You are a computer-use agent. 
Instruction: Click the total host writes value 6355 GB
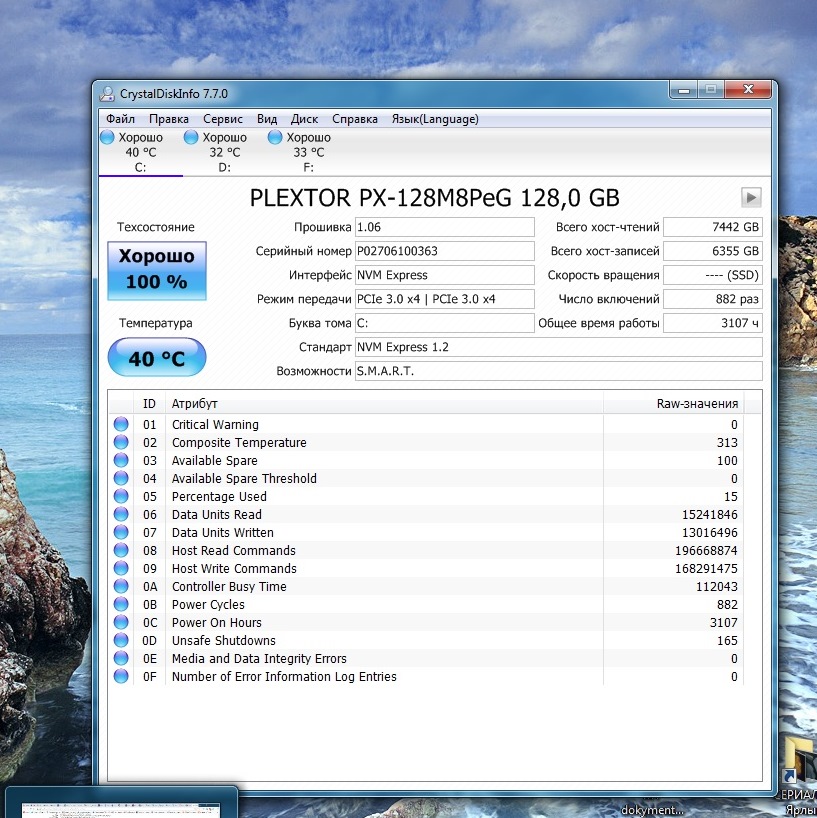pyautogui.click(x=713, y=251)
